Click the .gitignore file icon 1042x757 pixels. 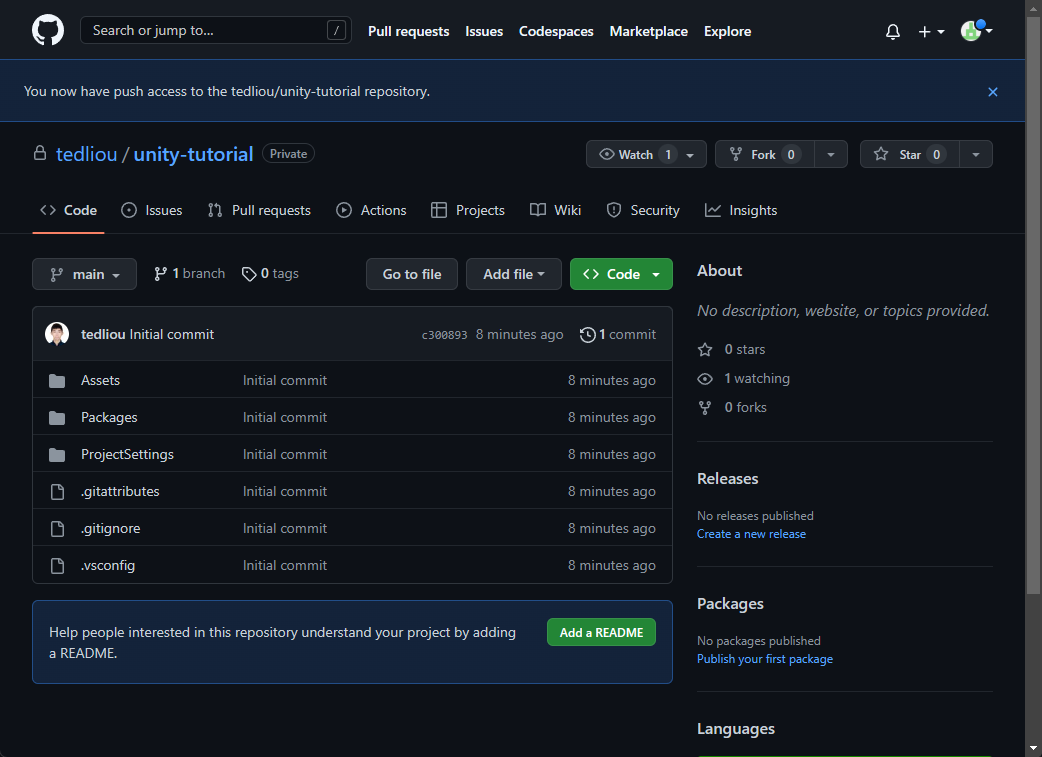[58, 529]
